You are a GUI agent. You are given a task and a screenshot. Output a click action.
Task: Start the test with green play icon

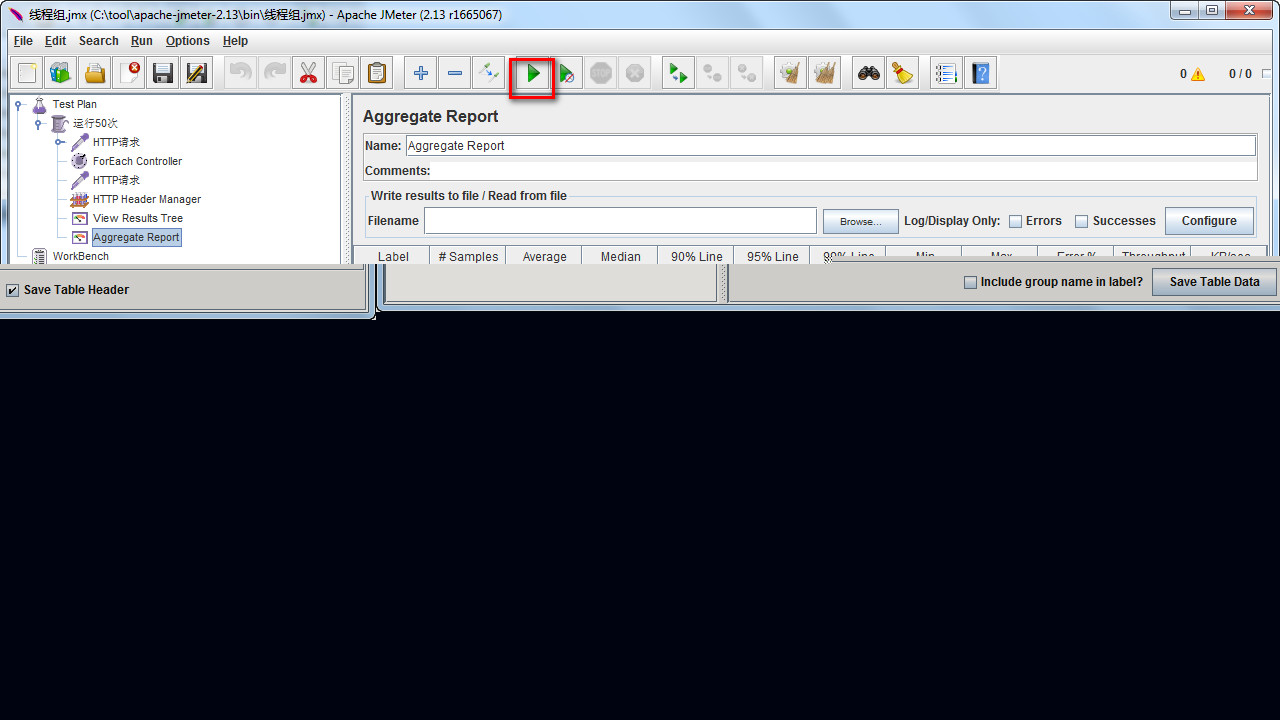pyautogui.click(x=533, y=73)
